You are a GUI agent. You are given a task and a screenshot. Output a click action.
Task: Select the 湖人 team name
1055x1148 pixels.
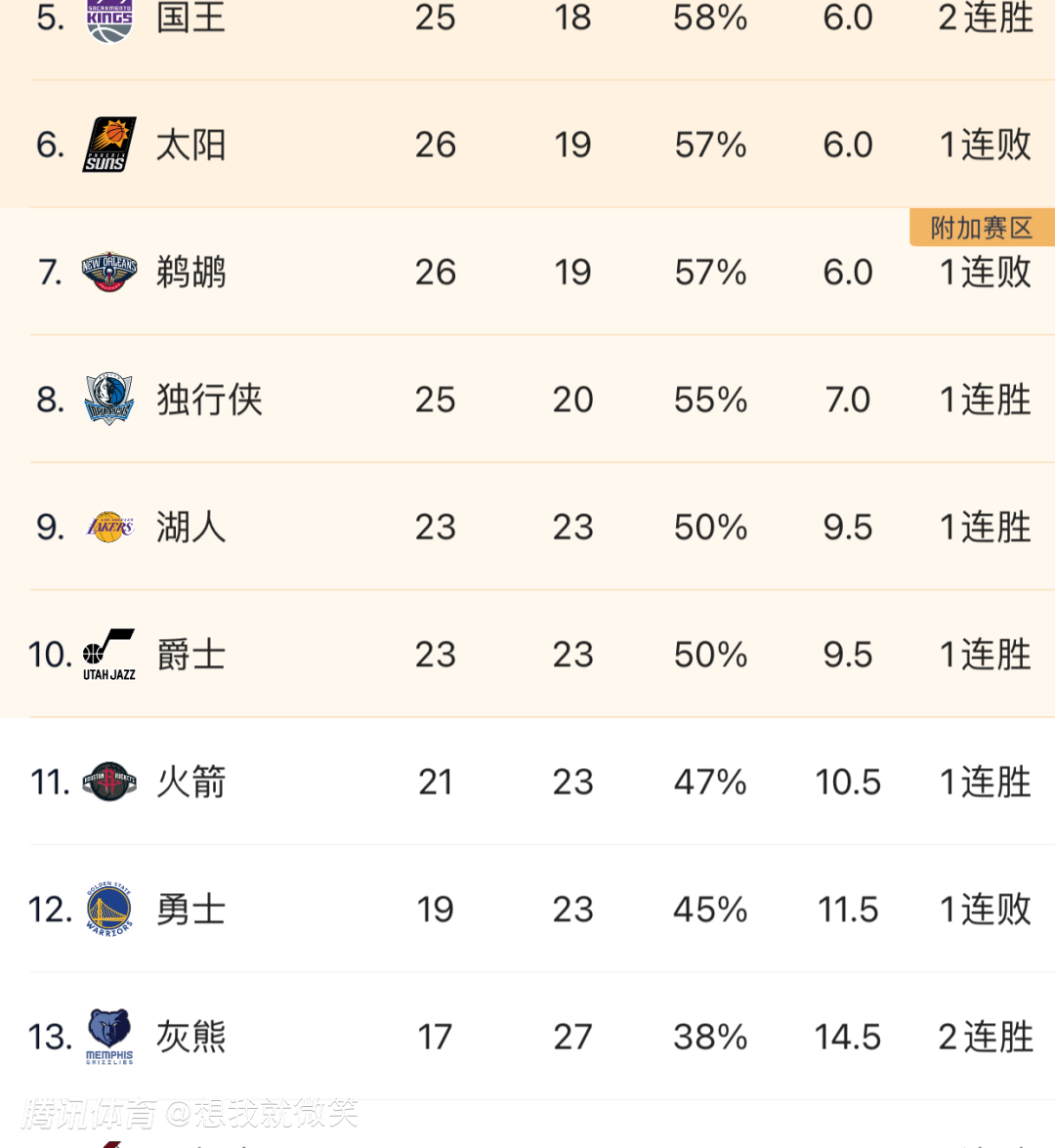pyautogui.click(x=191, y=527)
